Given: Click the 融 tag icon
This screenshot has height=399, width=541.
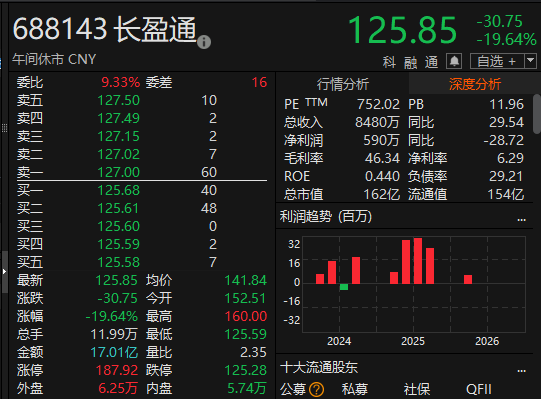Looking at the screenshot, I should 411,62.
